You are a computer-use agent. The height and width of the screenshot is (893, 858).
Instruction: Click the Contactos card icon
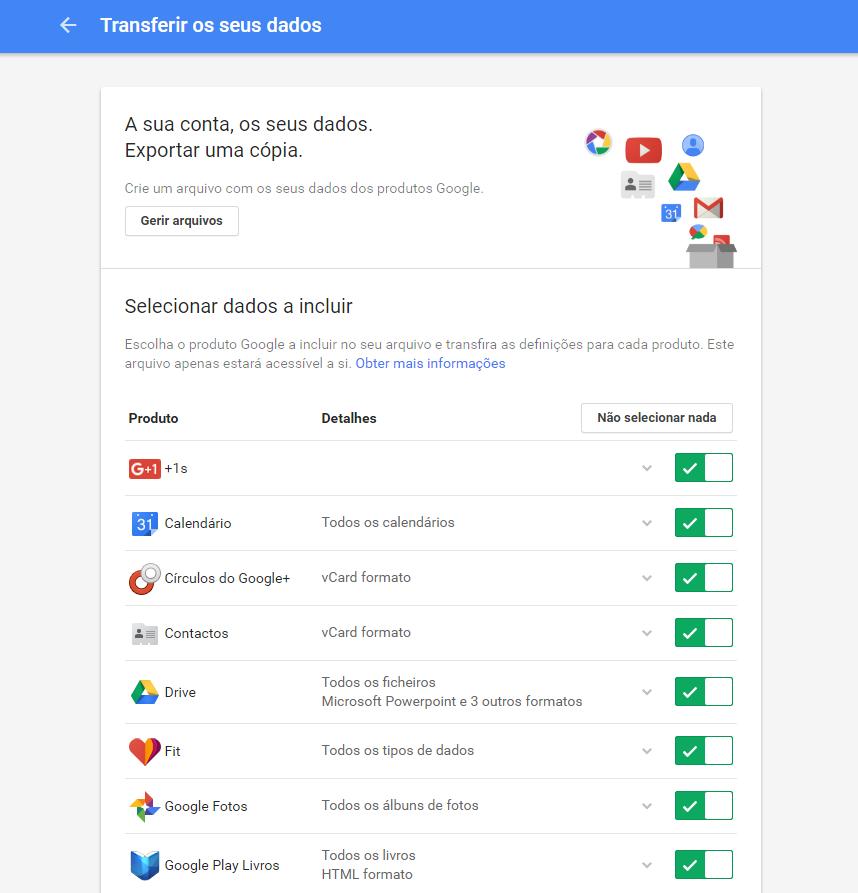click(144, 633)
